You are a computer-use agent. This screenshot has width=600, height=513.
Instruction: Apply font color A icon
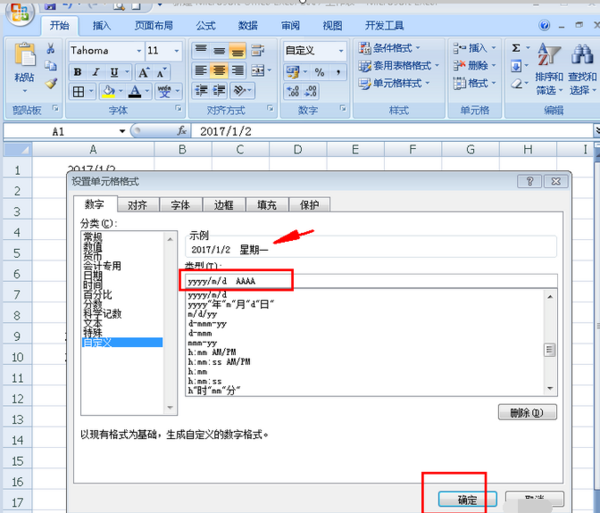coord(134,91)
